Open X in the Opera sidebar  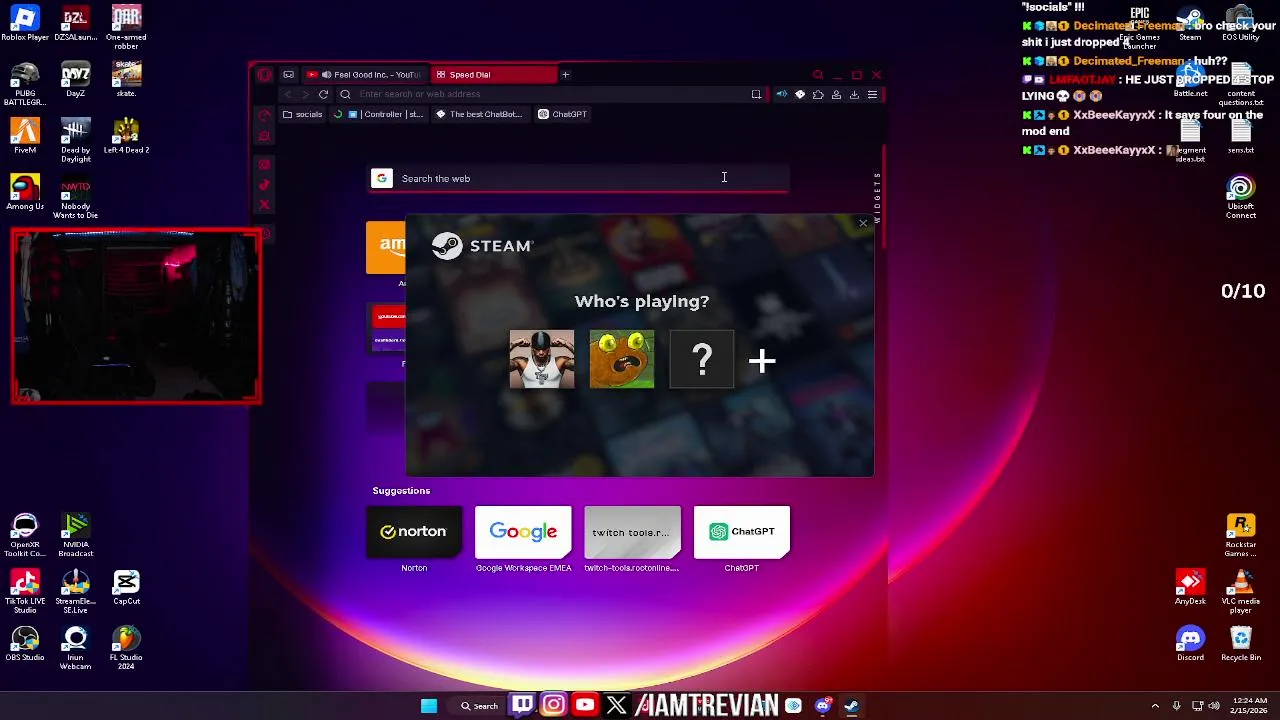coord(264,205)
